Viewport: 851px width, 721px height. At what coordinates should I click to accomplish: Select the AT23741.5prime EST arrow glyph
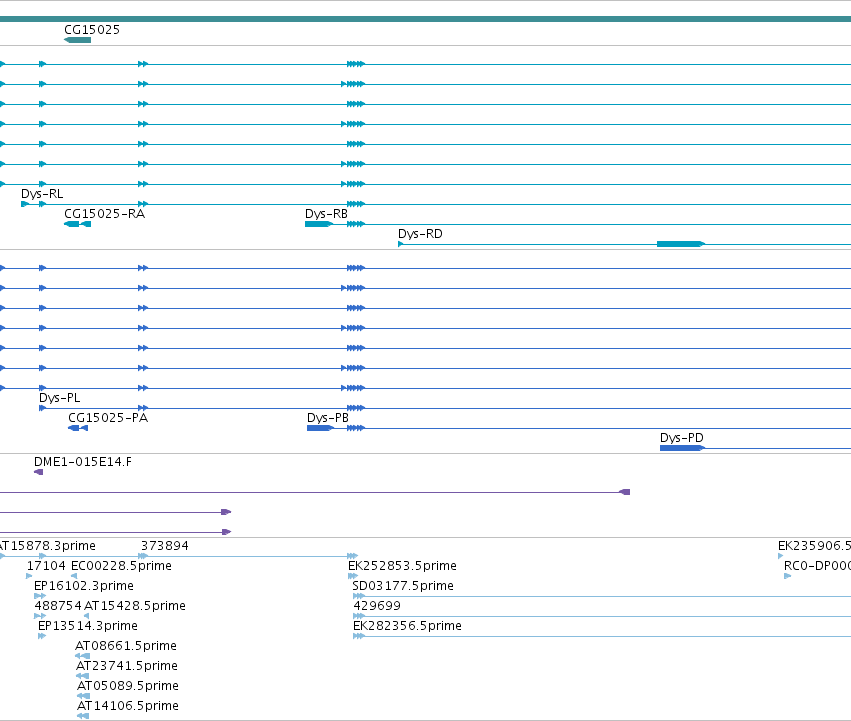tap(82, 676)
